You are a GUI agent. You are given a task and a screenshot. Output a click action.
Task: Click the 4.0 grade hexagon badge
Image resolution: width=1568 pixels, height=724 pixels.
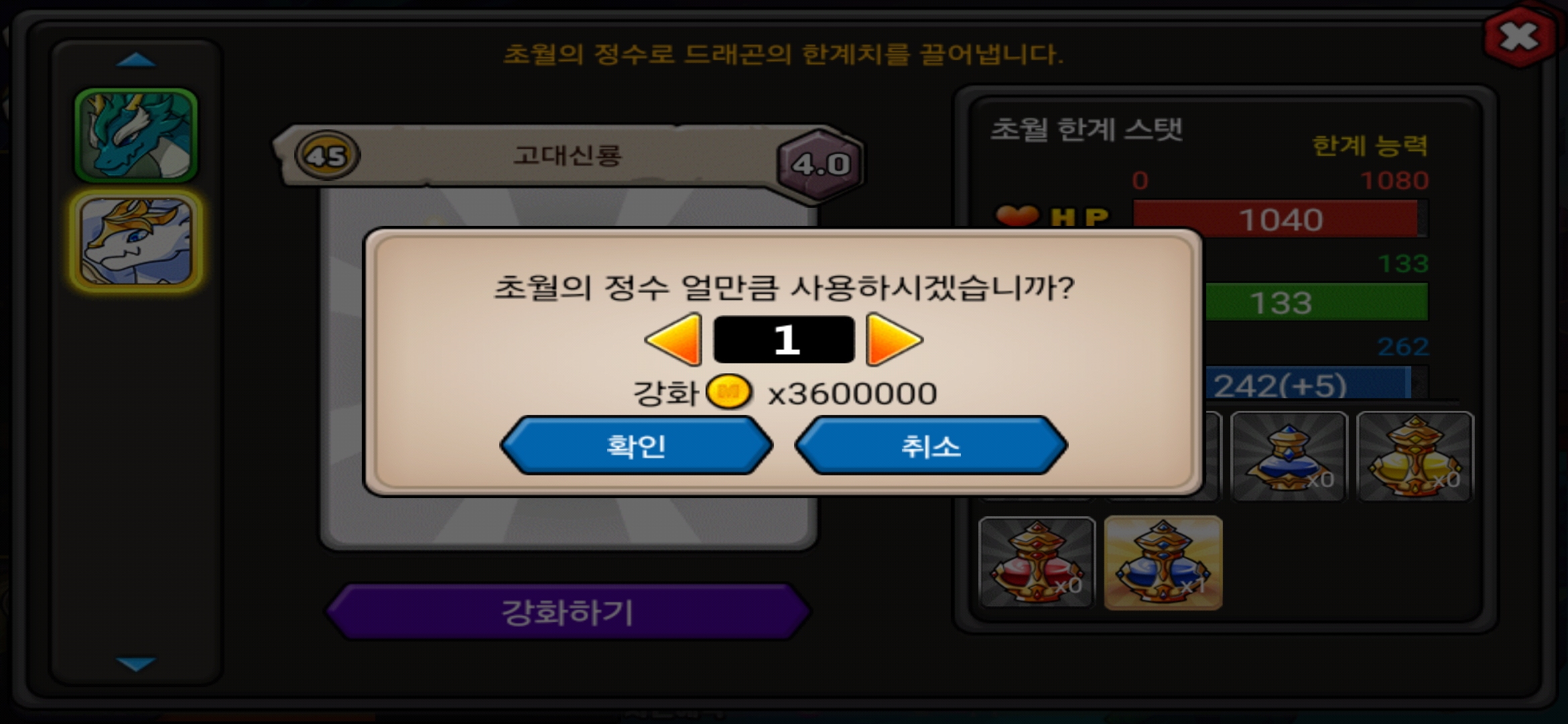coord(821,164)
